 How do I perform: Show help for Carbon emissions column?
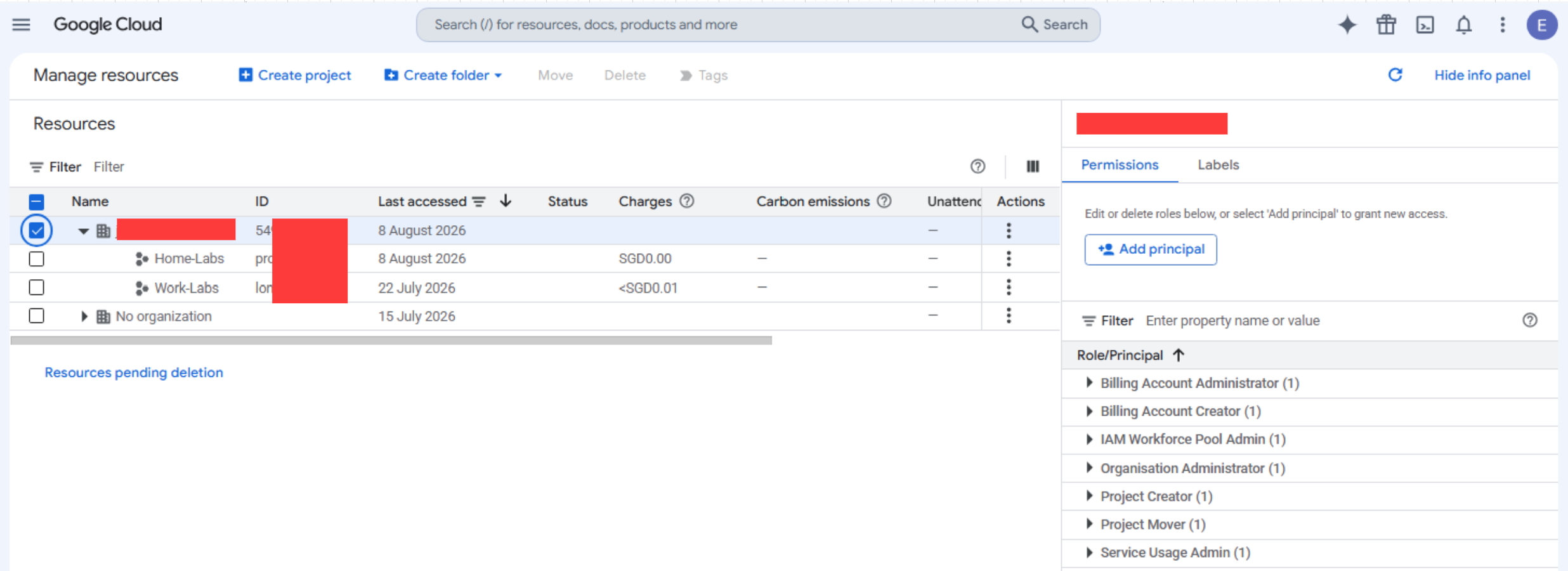point(884,201)
